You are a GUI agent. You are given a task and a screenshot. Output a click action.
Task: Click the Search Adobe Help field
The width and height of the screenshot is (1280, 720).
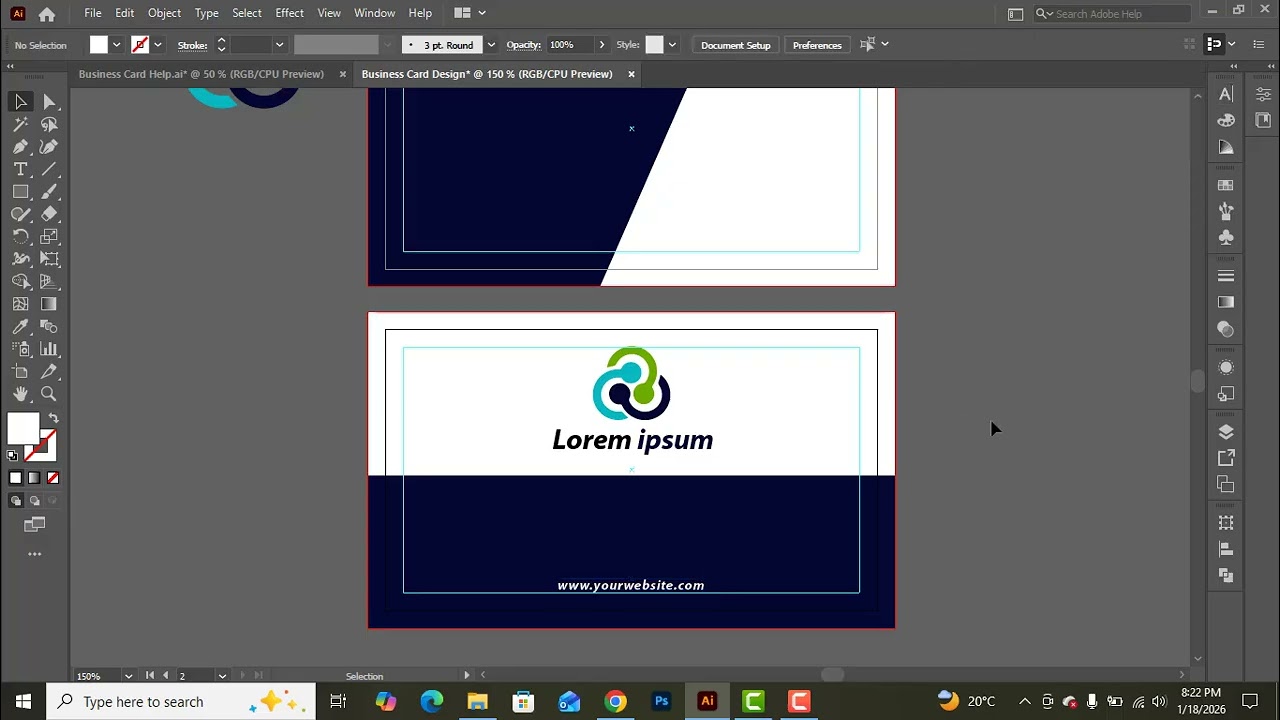click(1112, 13)
